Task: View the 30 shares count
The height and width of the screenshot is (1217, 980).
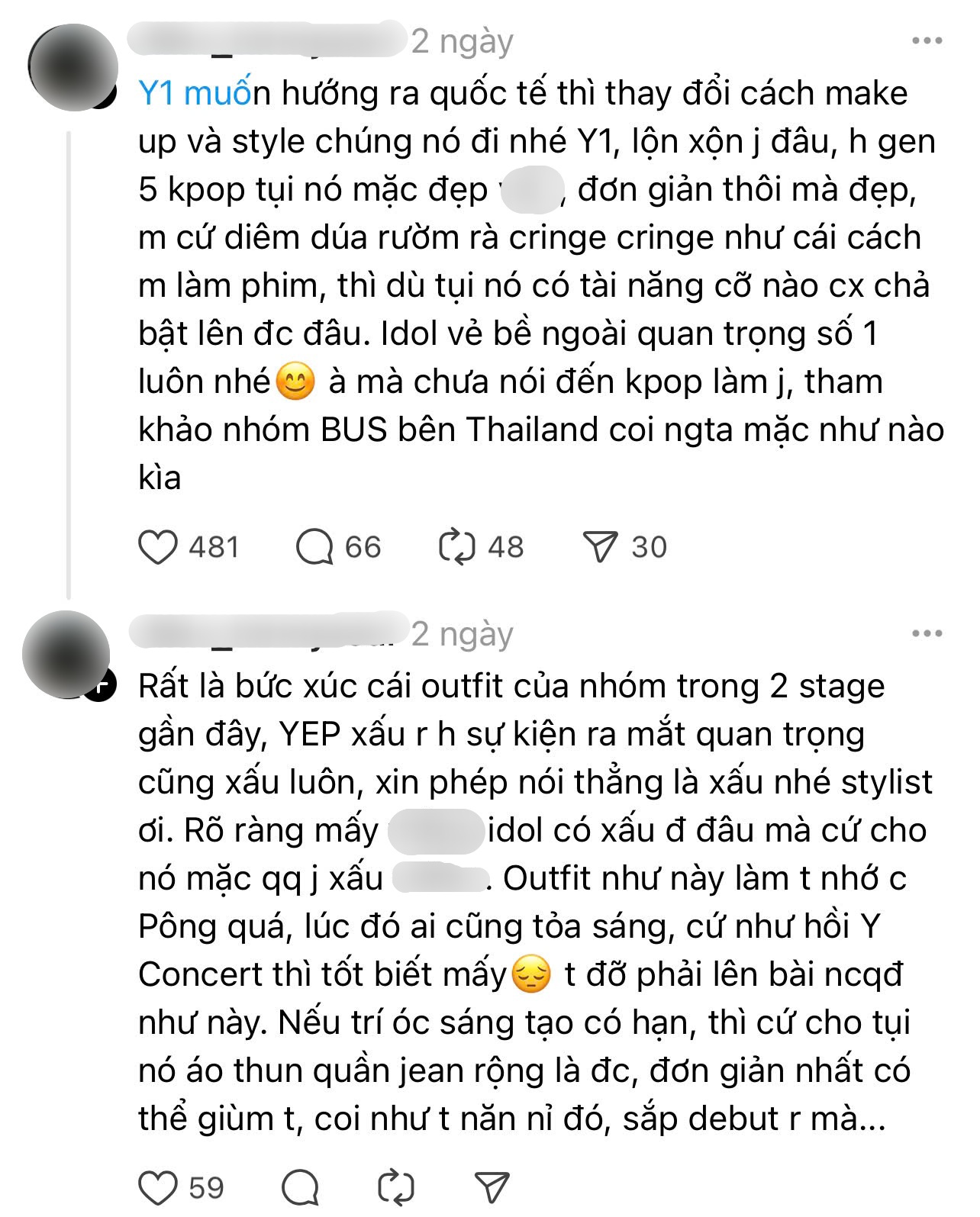Action: pos(650,545)
